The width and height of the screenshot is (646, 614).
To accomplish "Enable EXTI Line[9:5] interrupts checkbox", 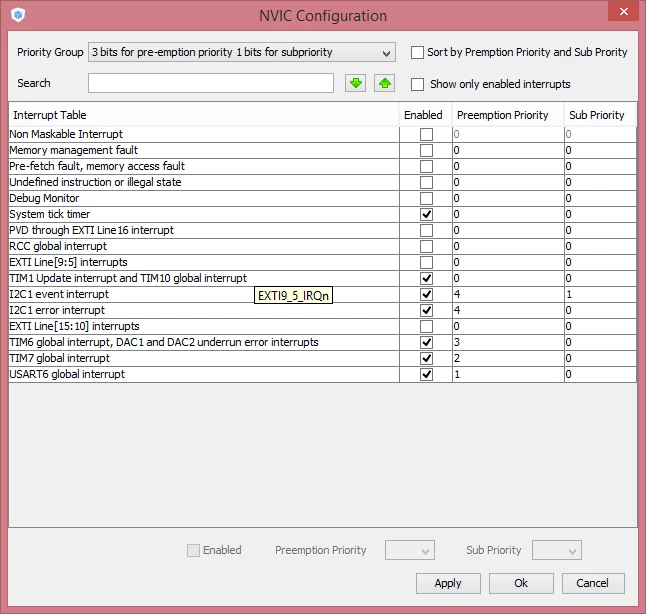I will [426, 262].
